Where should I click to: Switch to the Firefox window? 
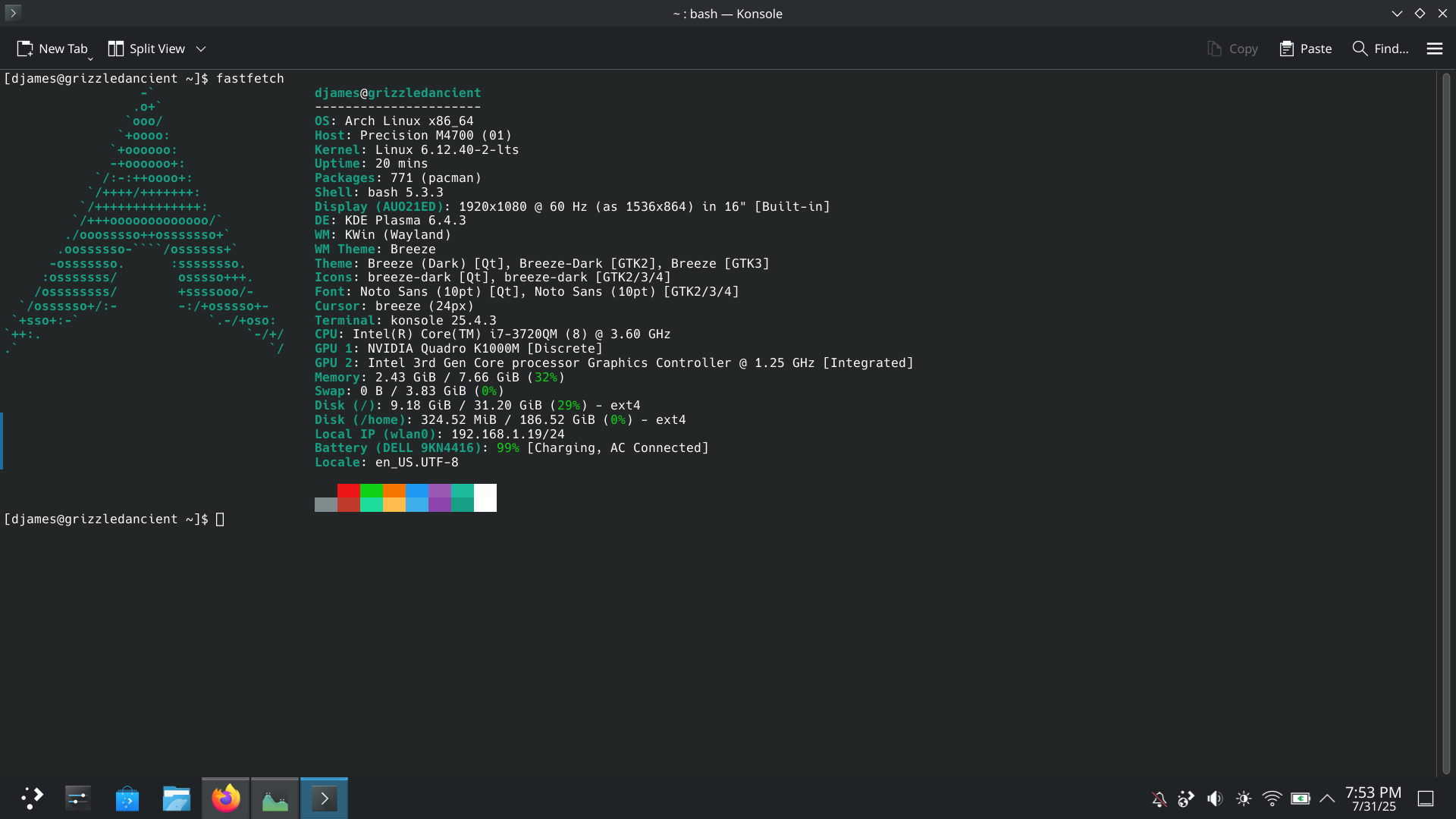[225, 798]
